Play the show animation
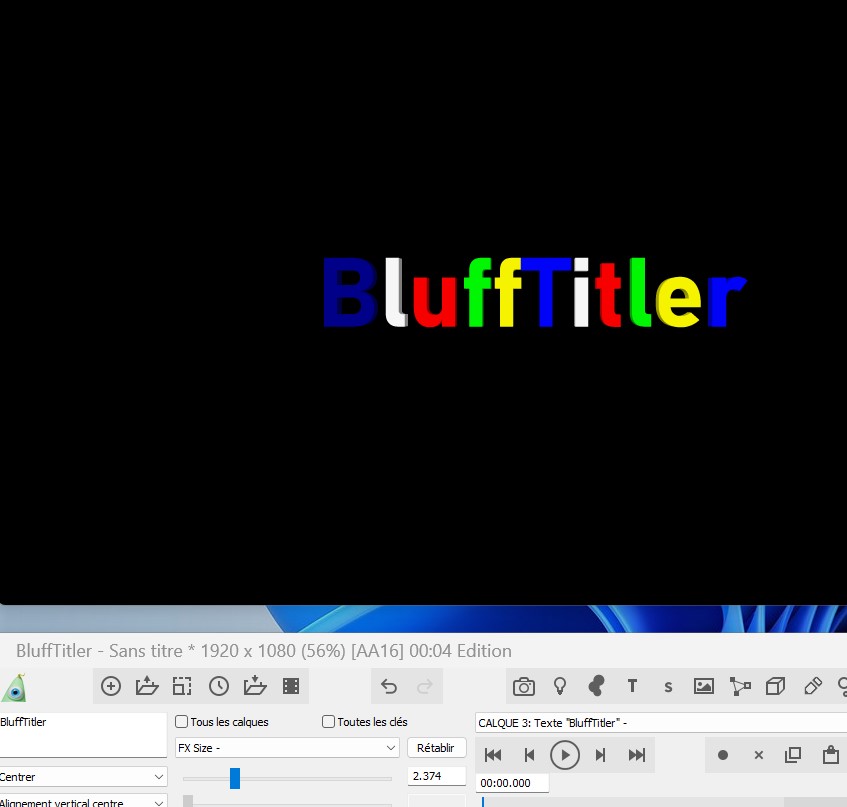The width and height of the screenshot is (847, 807). (564, 755)
